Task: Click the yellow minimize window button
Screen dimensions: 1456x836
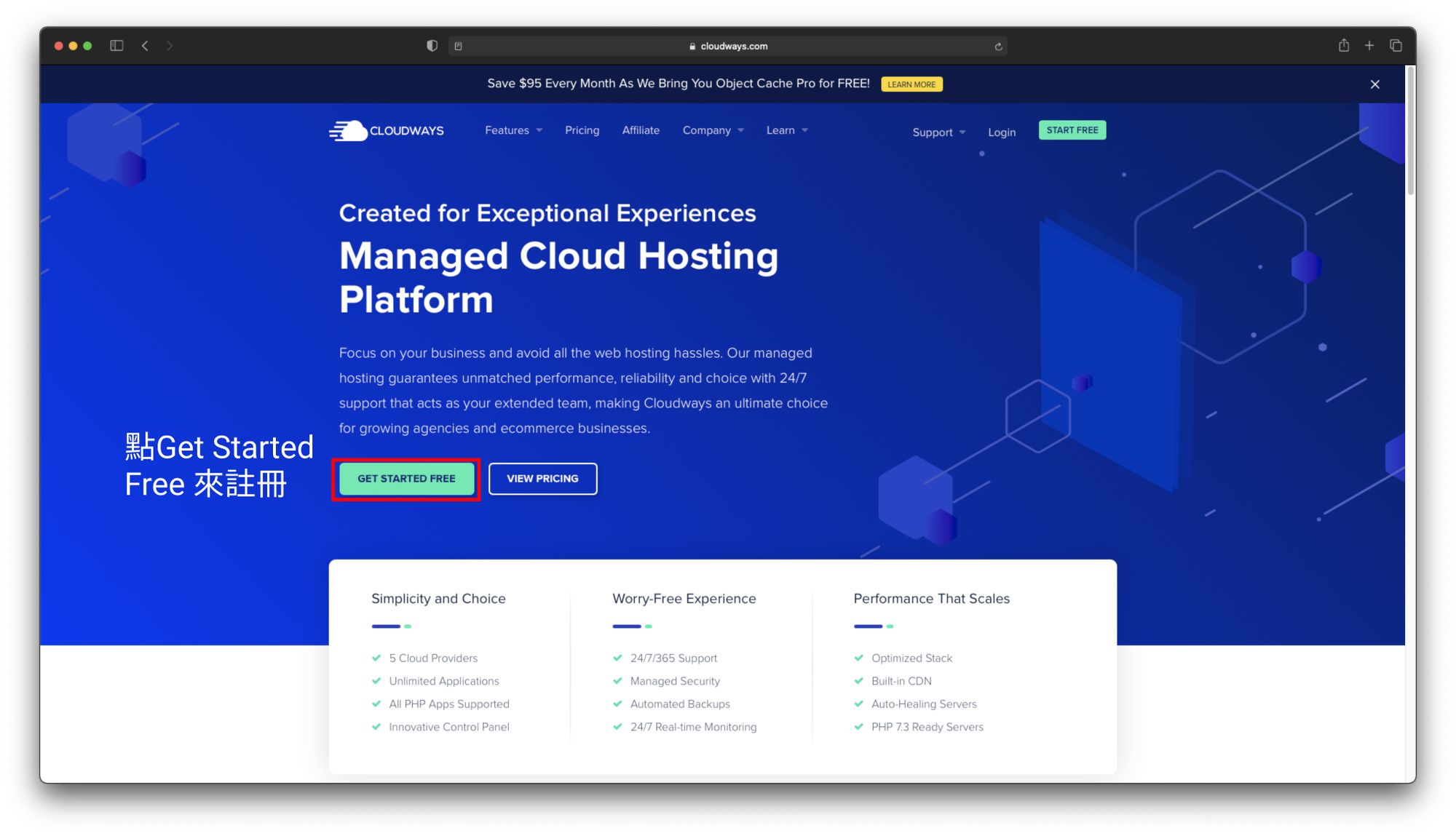Action: pyautogui.click(x=73, y=46)
